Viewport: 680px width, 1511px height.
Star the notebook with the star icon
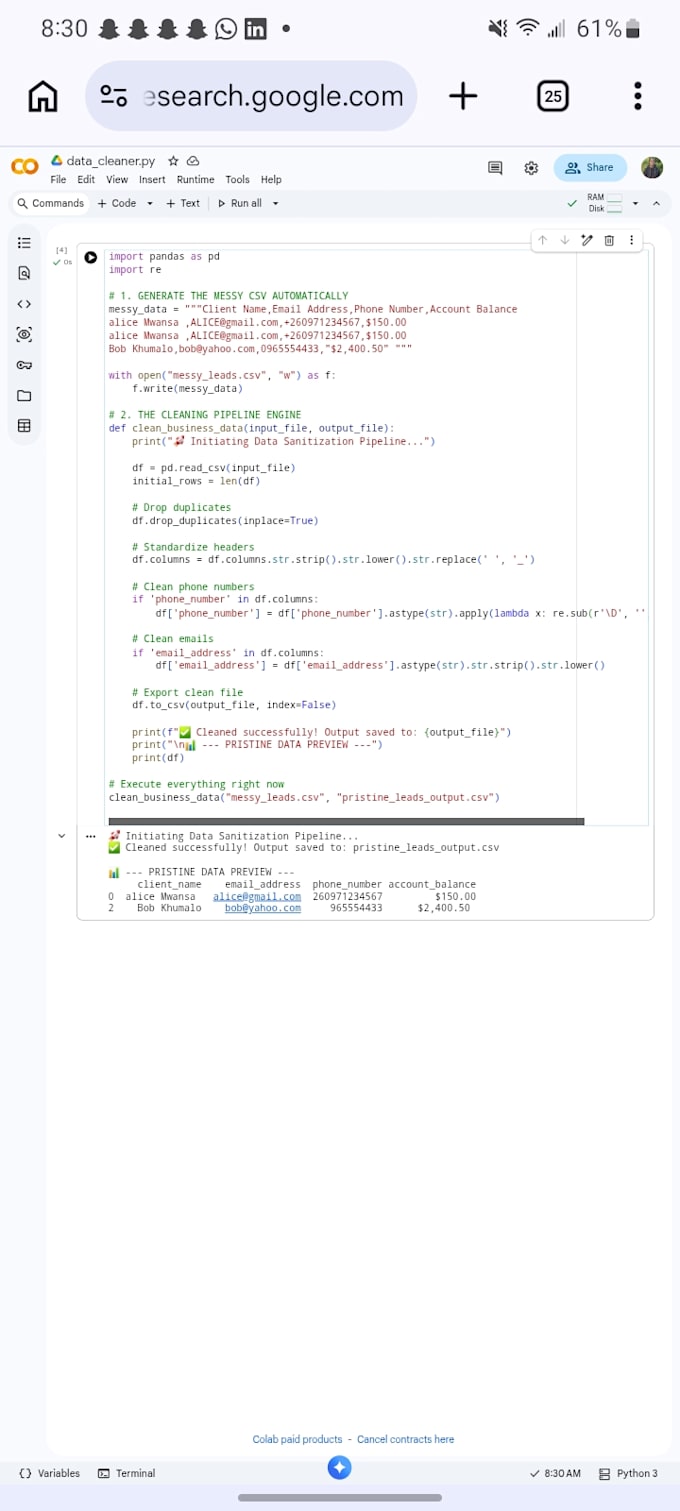coord(173,160)
